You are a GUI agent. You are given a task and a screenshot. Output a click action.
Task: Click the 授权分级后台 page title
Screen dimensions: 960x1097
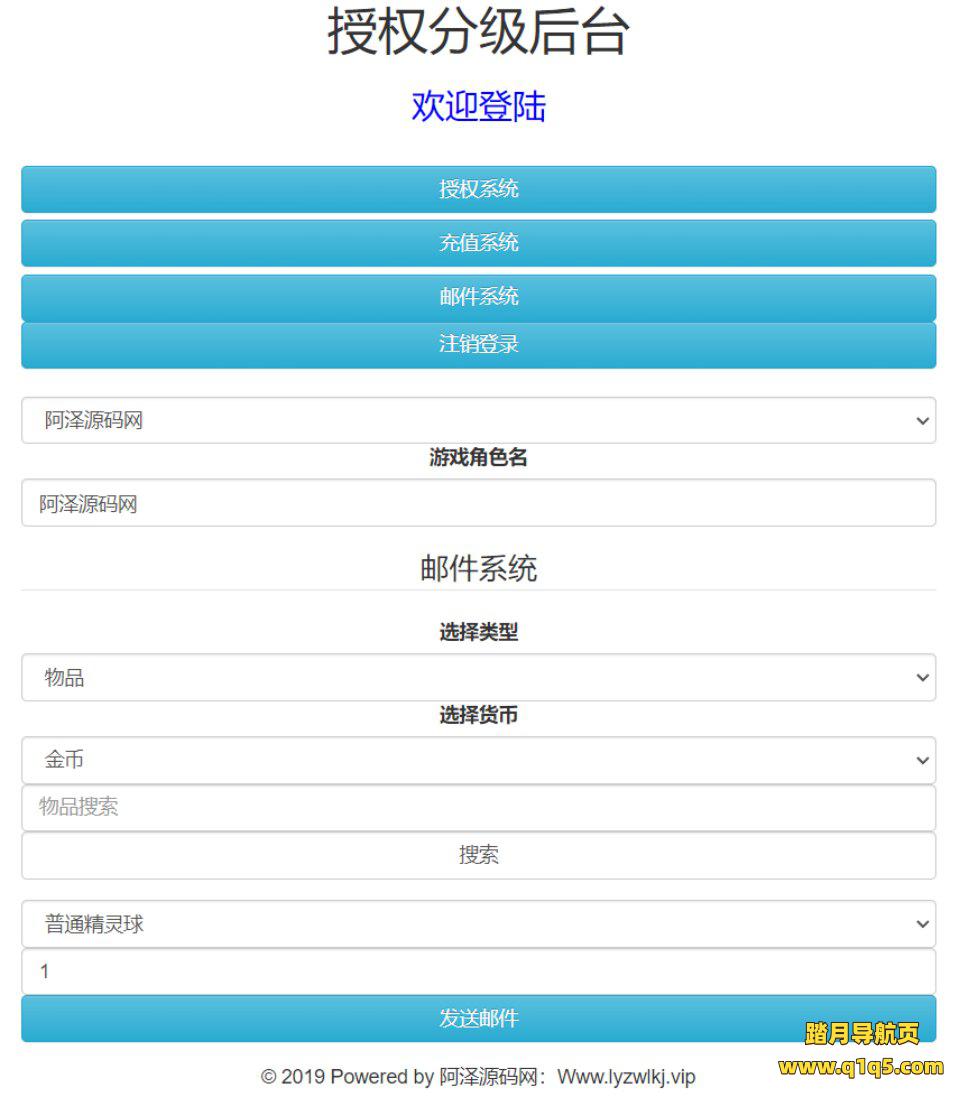click(478, 32)
